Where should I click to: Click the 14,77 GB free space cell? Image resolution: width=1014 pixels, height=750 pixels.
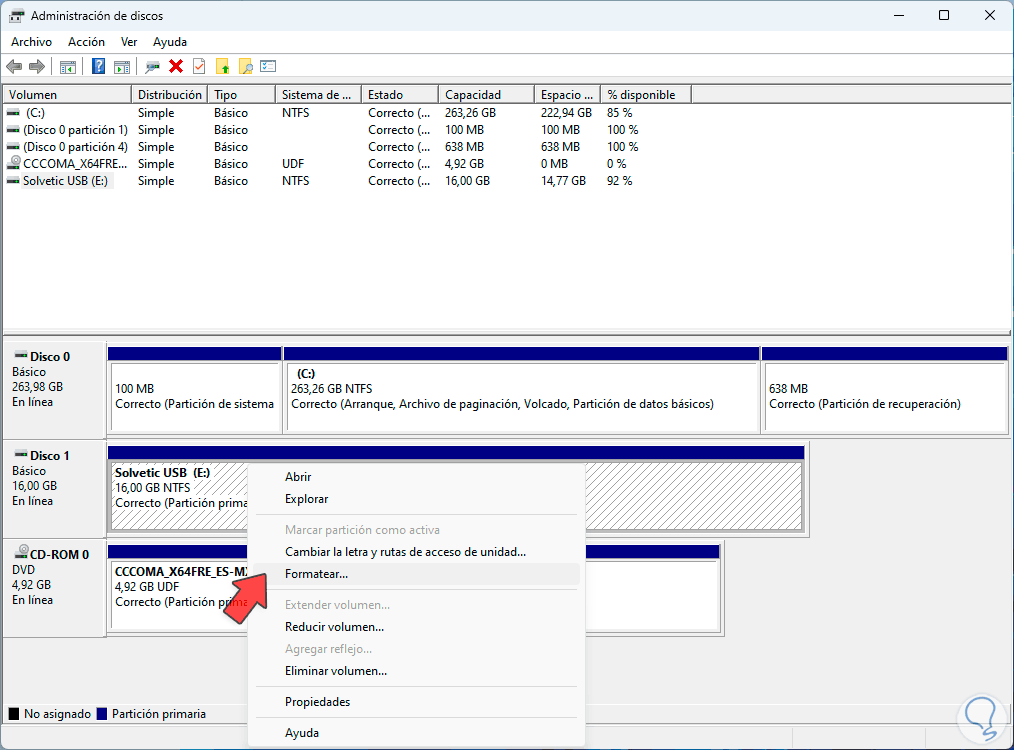[563, 181]
